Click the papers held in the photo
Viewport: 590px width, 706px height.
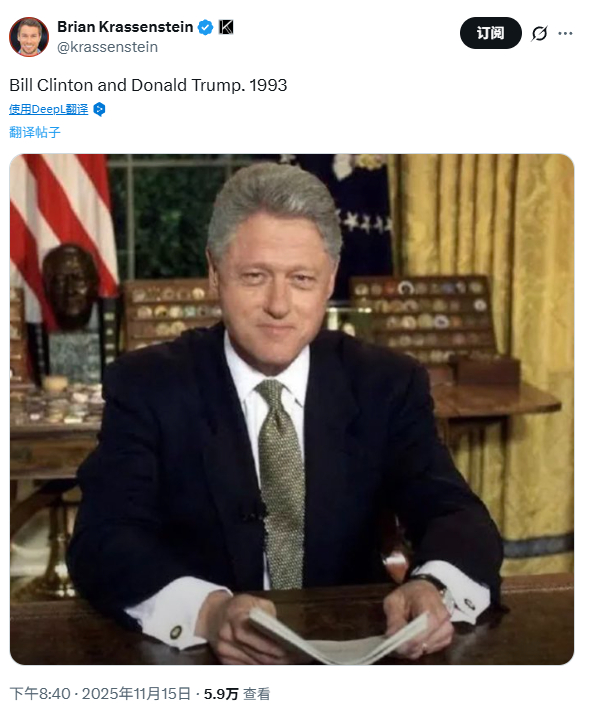(x=338, y=637)
